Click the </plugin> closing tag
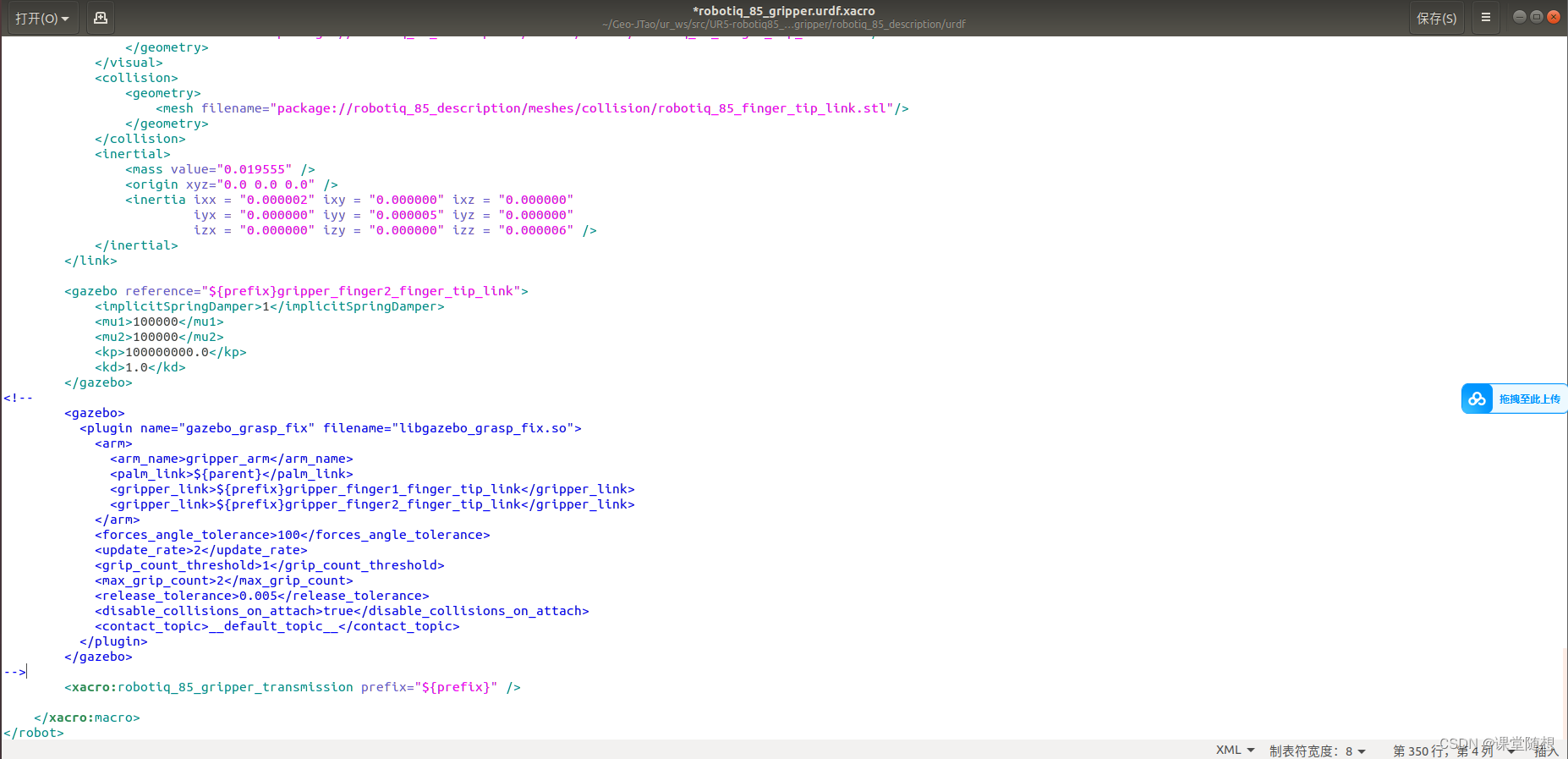Viewport: 1568px width, 759px height. point(113,641)
